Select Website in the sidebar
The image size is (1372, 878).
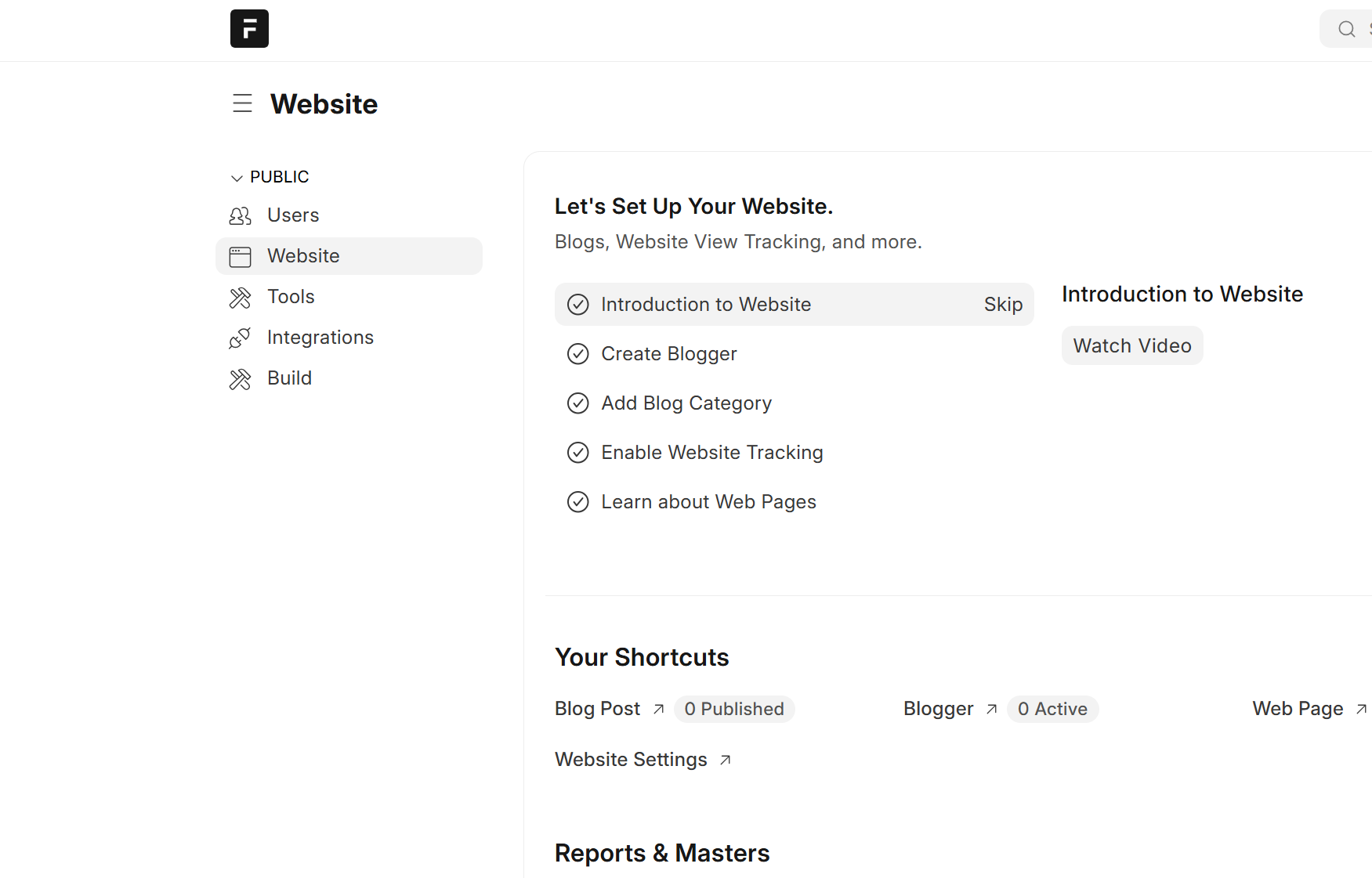point(303,256)
